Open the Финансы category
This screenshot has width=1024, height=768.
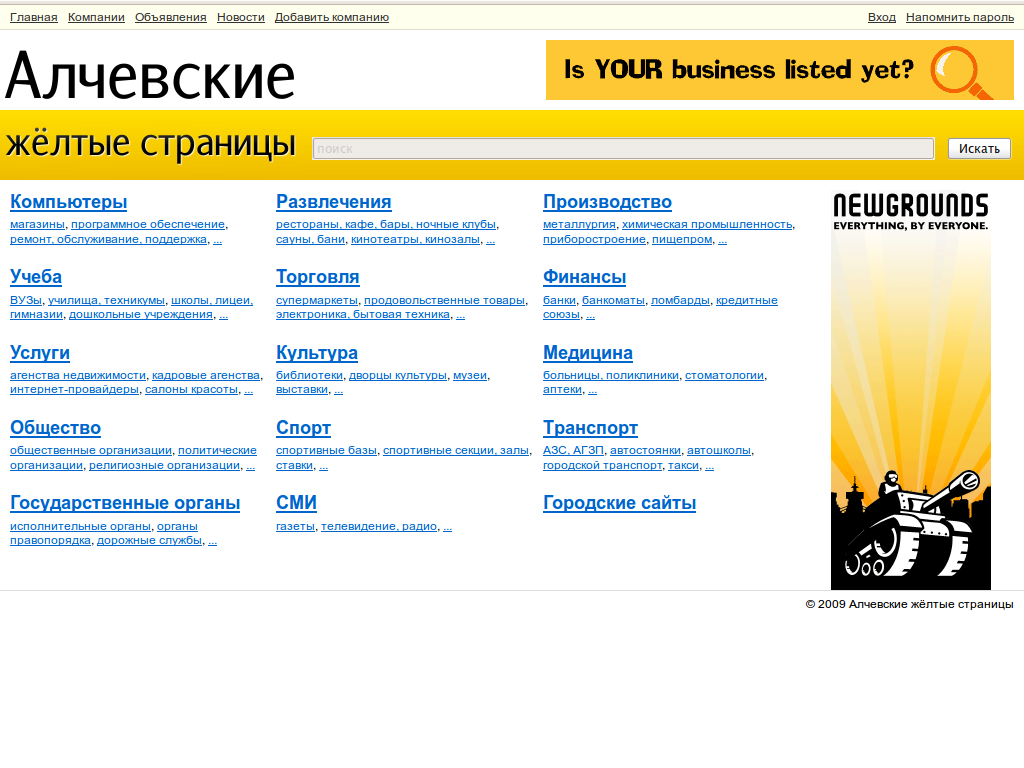584,277
